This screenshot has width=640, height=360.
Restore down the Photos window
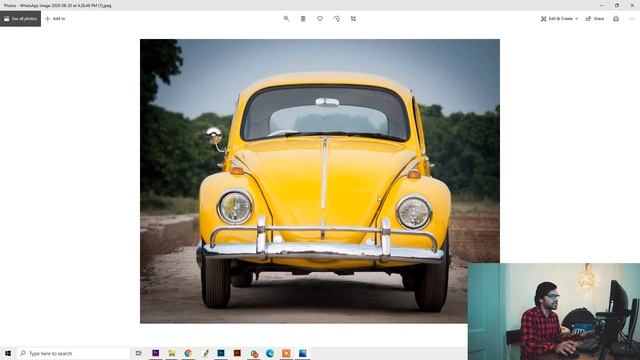[617, 5]
